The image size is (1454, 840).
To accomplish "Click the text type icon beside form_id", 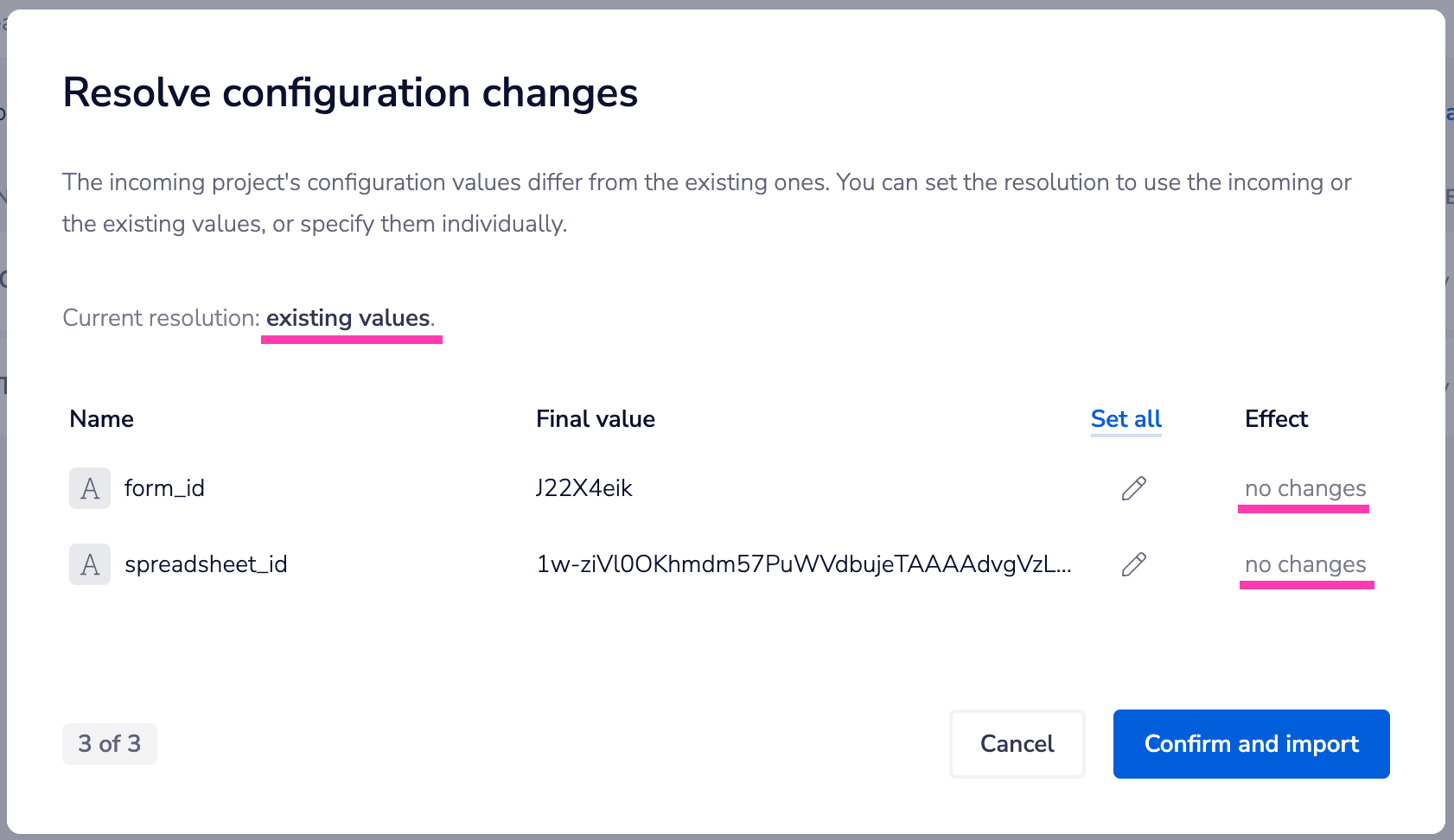I will point(89,488).
